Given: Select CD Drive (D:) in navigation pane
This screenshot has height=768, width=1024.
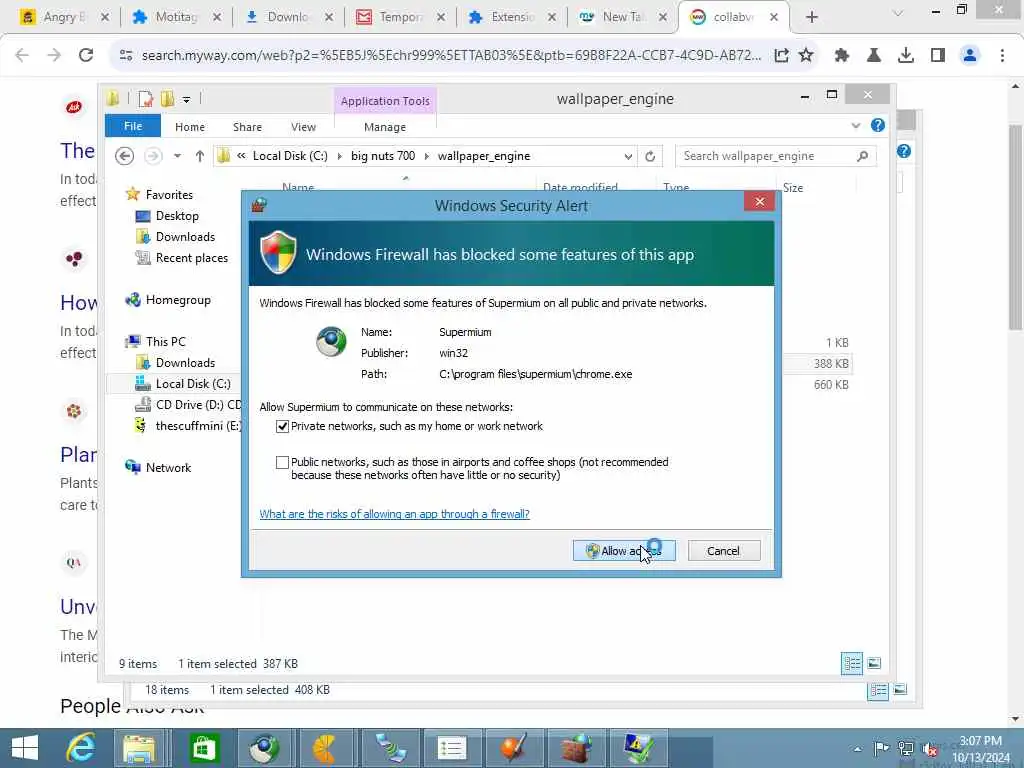Looking at the screenshot, I should [x=198, y=405].
